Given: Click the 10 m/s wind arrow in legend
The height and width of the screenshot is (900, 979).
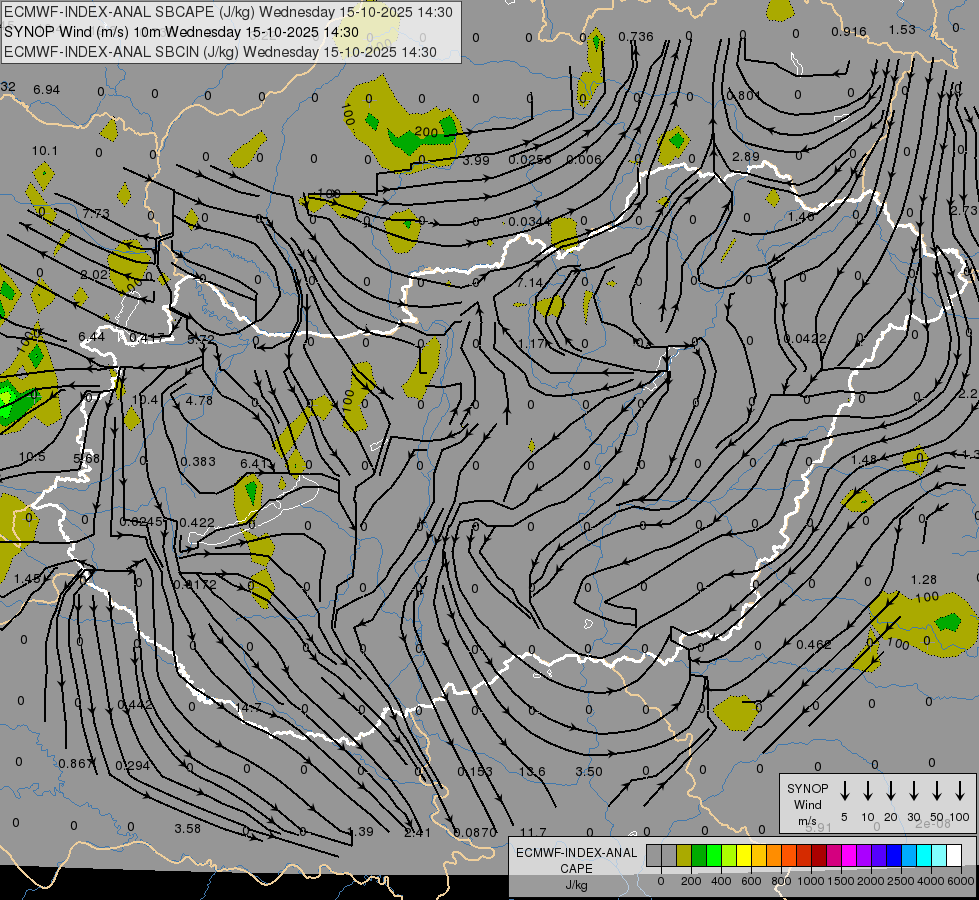Looking at the screenshot, I should (868, 791).
